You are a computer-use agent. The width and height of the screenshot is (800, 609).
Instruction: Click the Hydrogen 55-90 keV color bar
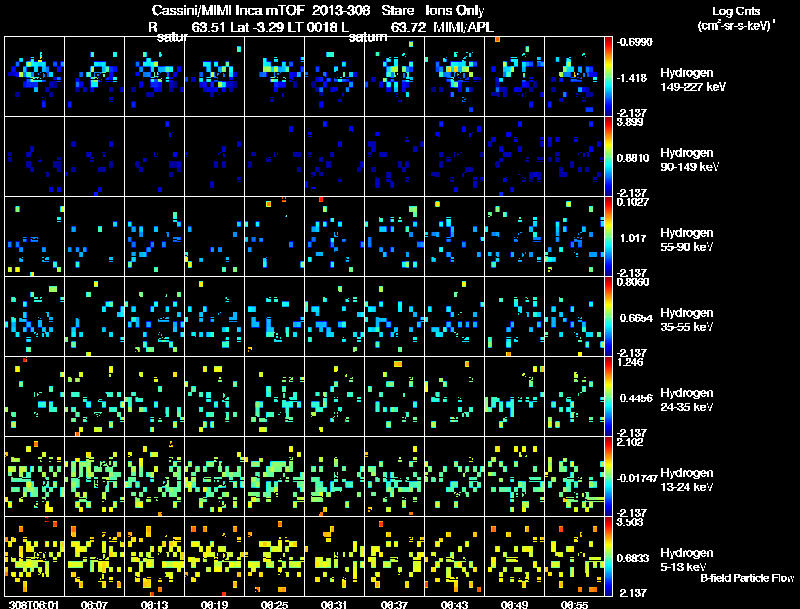(608, 236)
